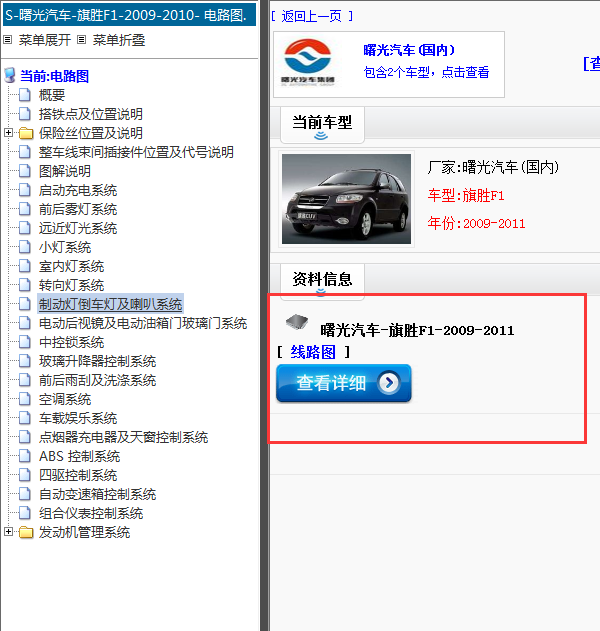This screenshot has height=631, width=600.
Task: Click the 旗胜F1 car photo thumbnail
Action: point(346,199)
